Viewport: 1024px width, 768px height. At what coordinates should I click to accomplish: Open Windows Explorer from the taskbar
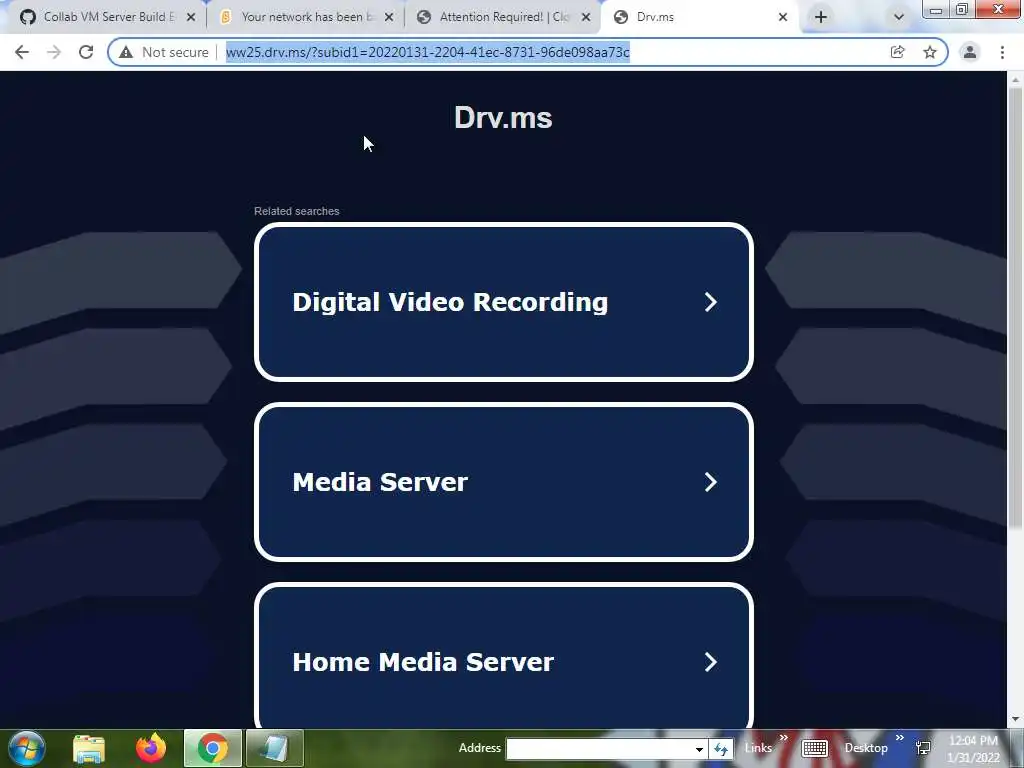(x=89, y=748)
